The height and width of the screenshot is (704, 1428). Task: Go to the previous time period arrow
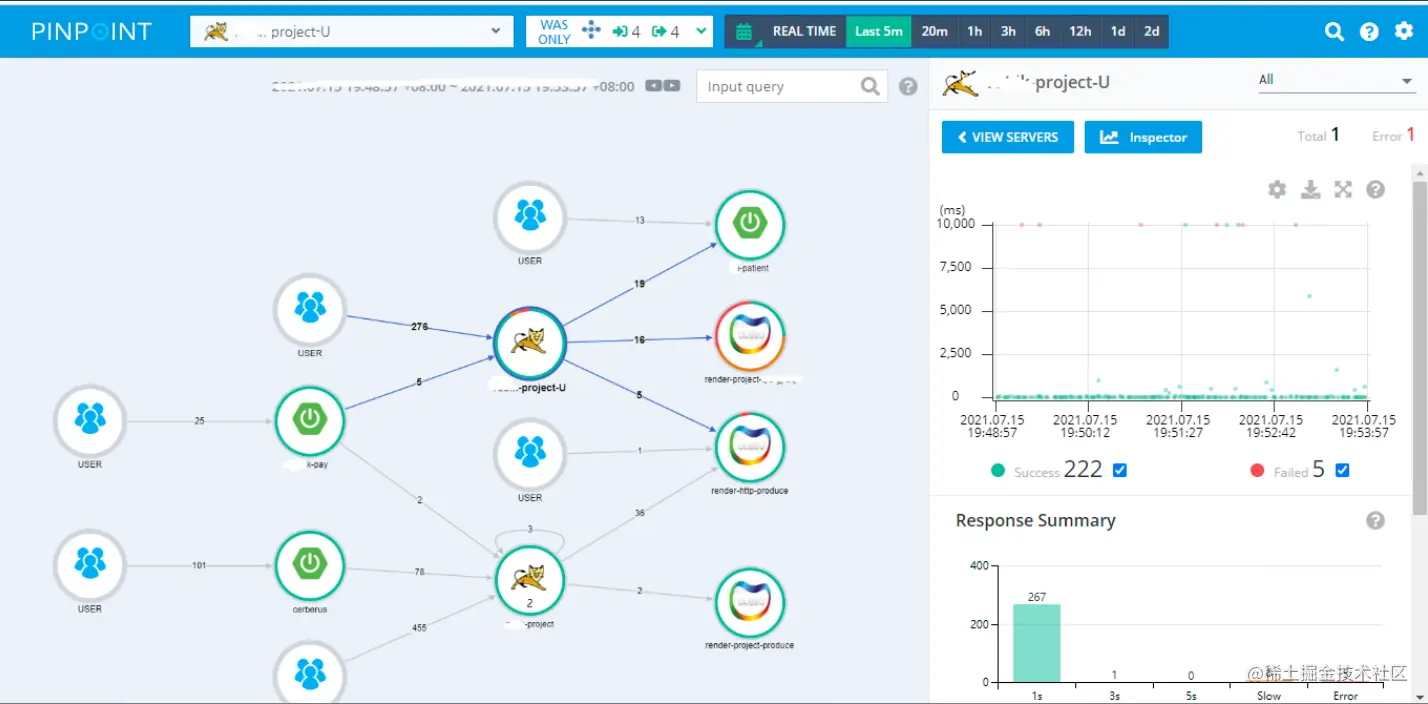[653, 86]
